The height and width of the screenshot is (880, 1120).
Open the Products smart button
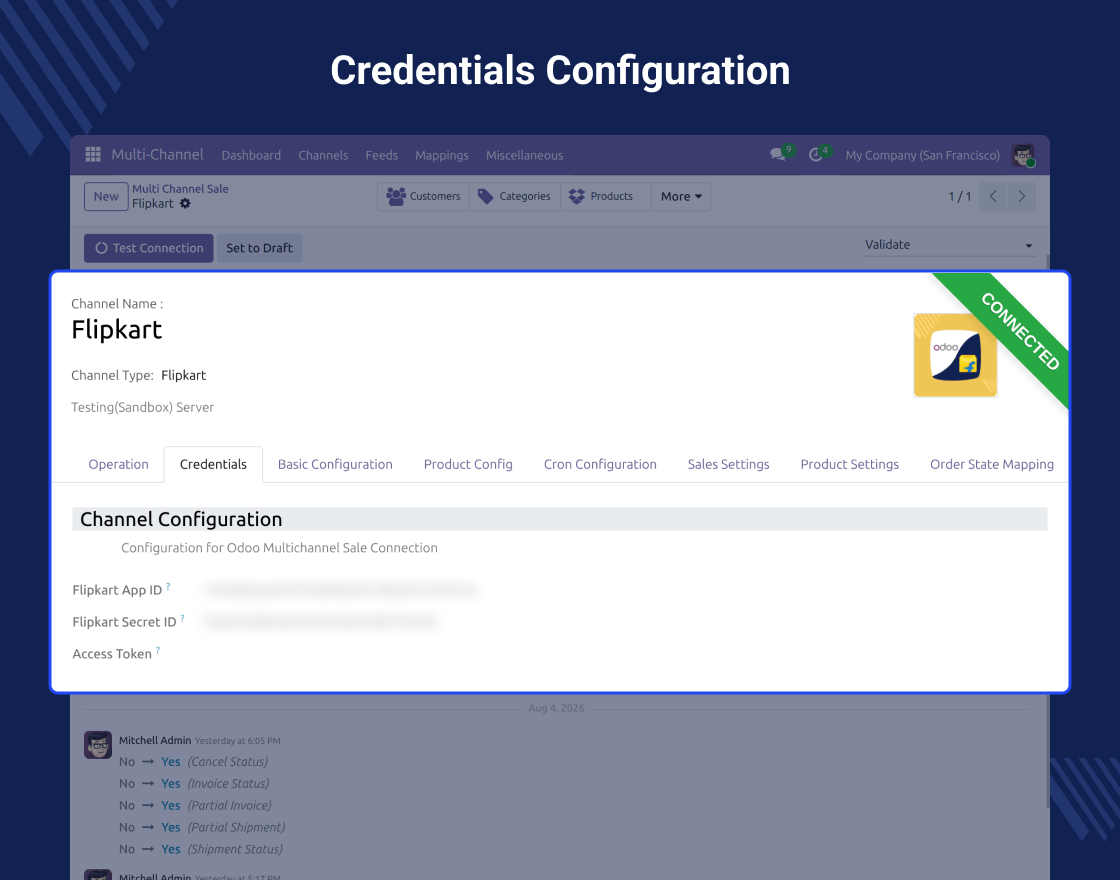[x=606, y=196]
